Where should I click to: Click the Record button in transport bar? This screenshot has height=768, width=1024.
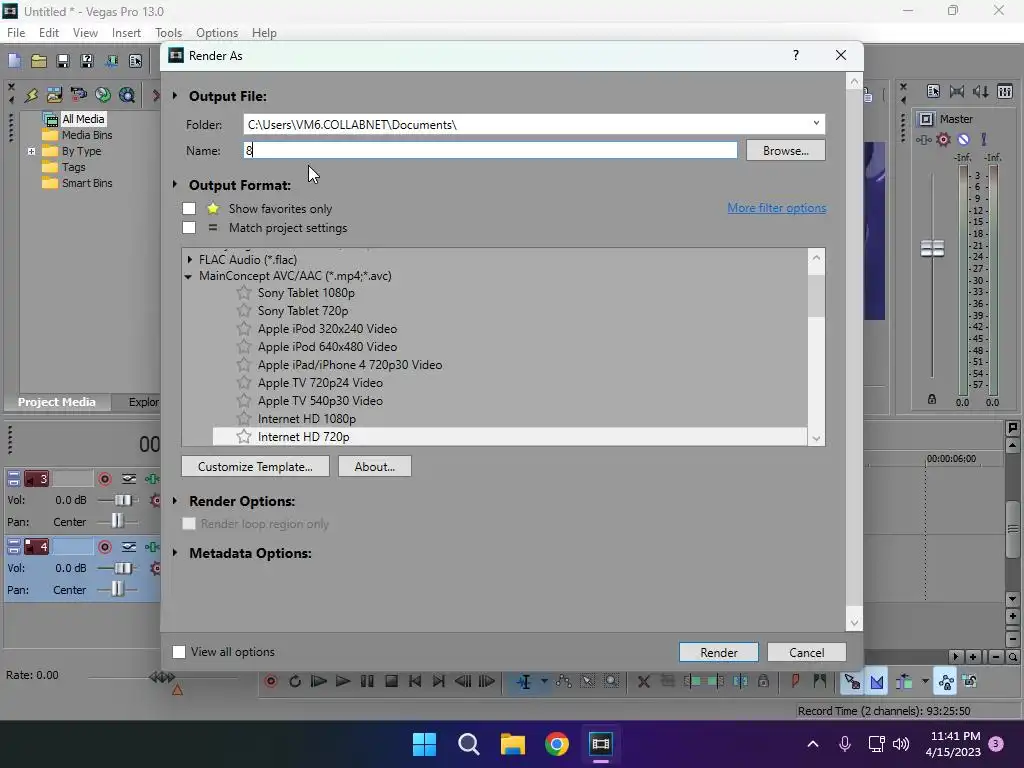[x=270, y=681]
